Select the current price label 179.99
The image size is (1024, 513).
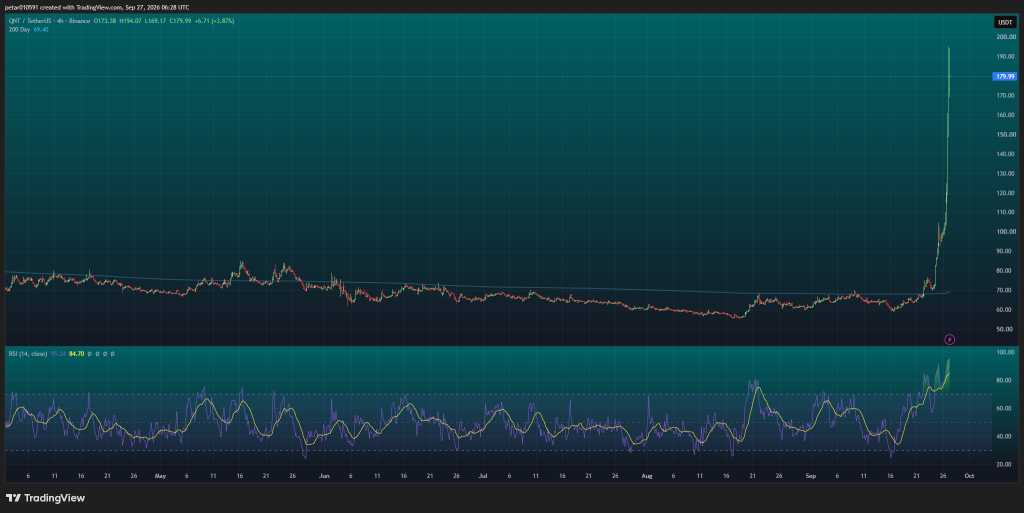(1004, 76)
